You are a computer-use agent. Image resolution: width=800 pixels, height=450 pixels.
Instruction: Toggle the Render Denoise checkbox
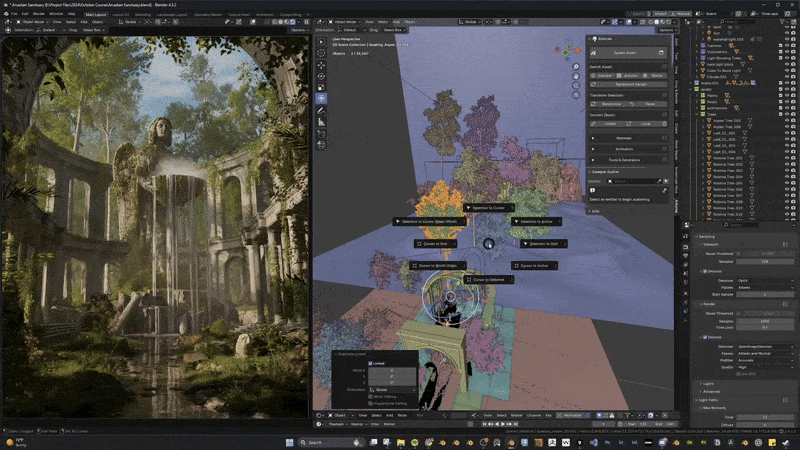coord(705,337)
